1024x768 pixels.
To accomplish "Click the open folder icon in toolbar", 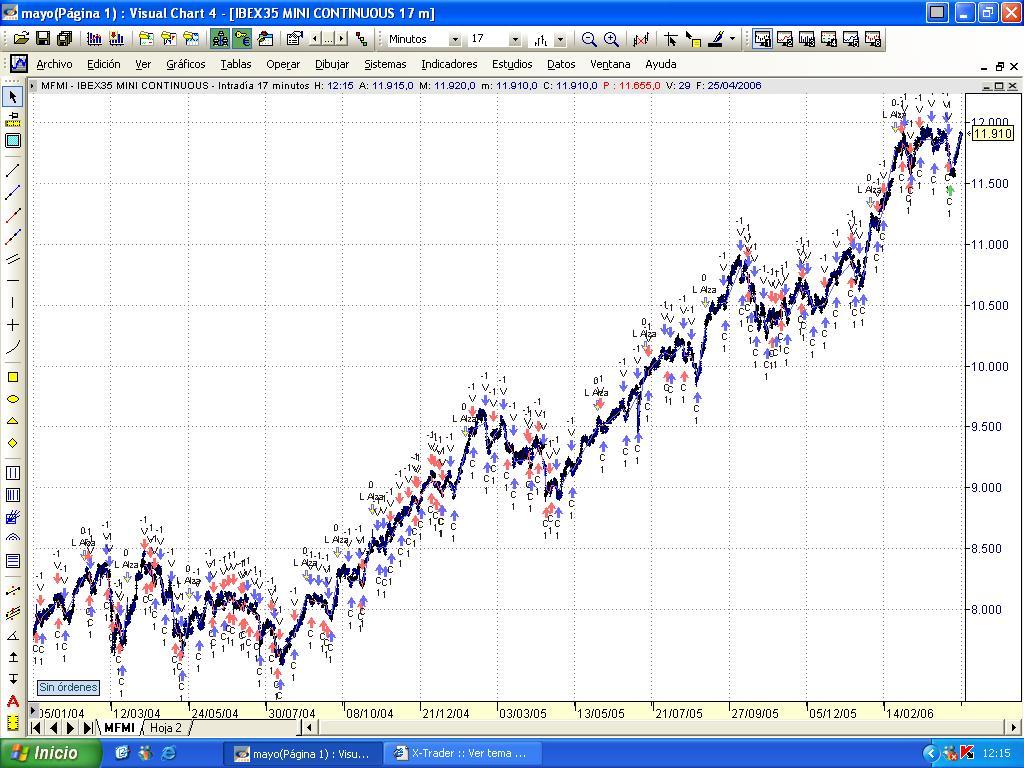I will [21, 39].
